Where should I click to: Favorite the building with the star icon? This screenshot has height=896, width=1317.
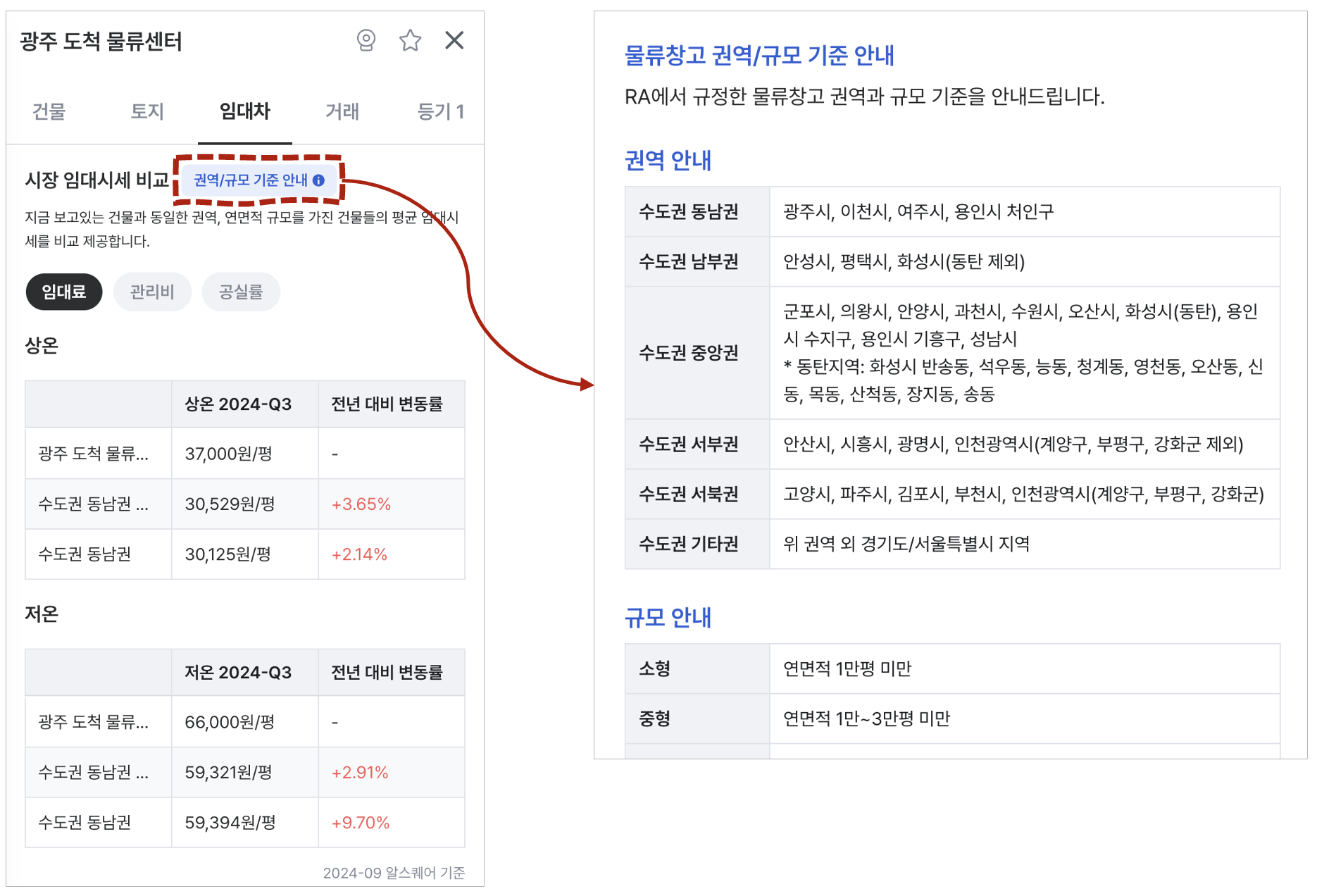coord(411,41)
